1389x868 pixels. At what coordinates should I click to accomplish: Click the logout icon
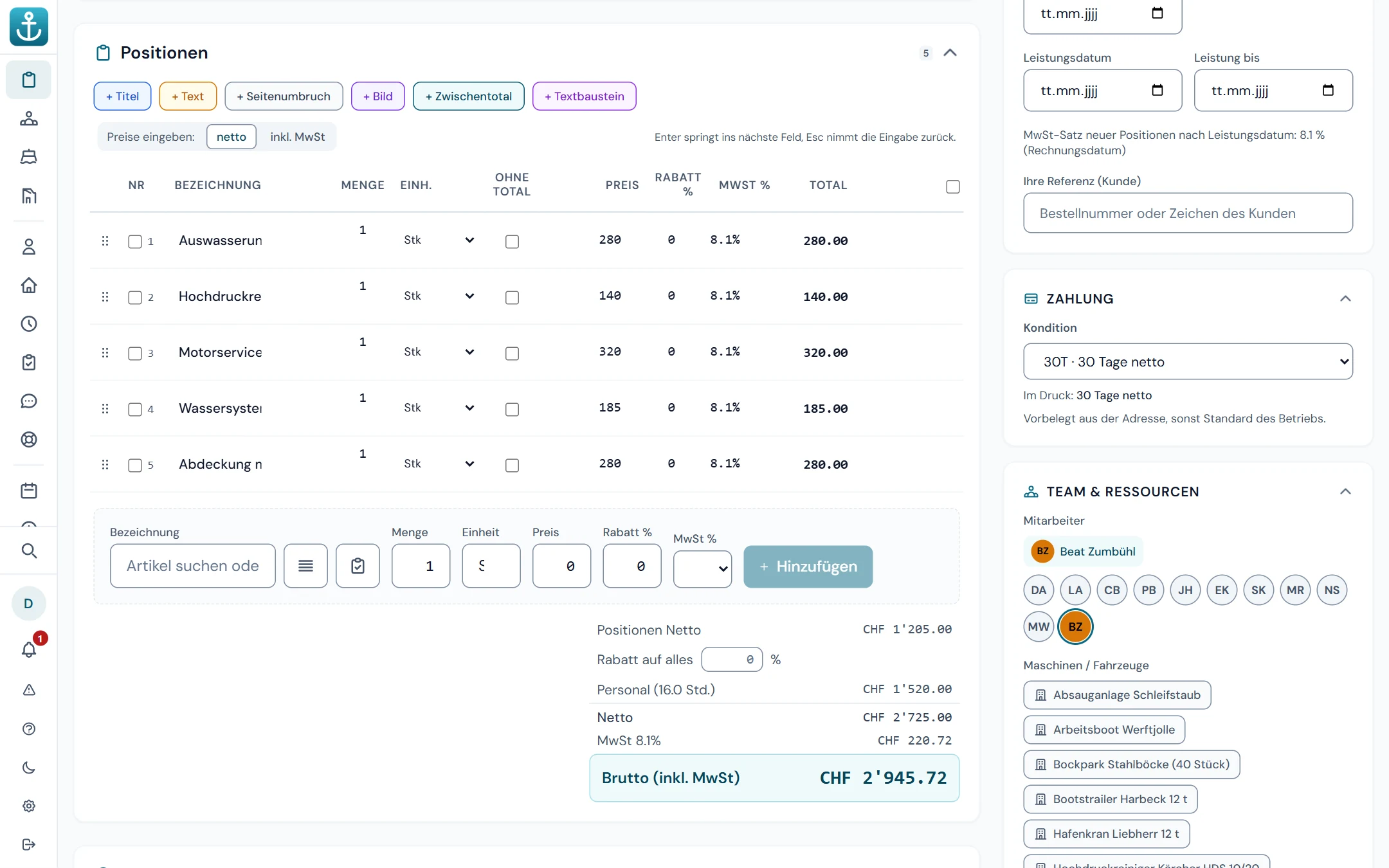pyautogui.click(x=29, y=845)
